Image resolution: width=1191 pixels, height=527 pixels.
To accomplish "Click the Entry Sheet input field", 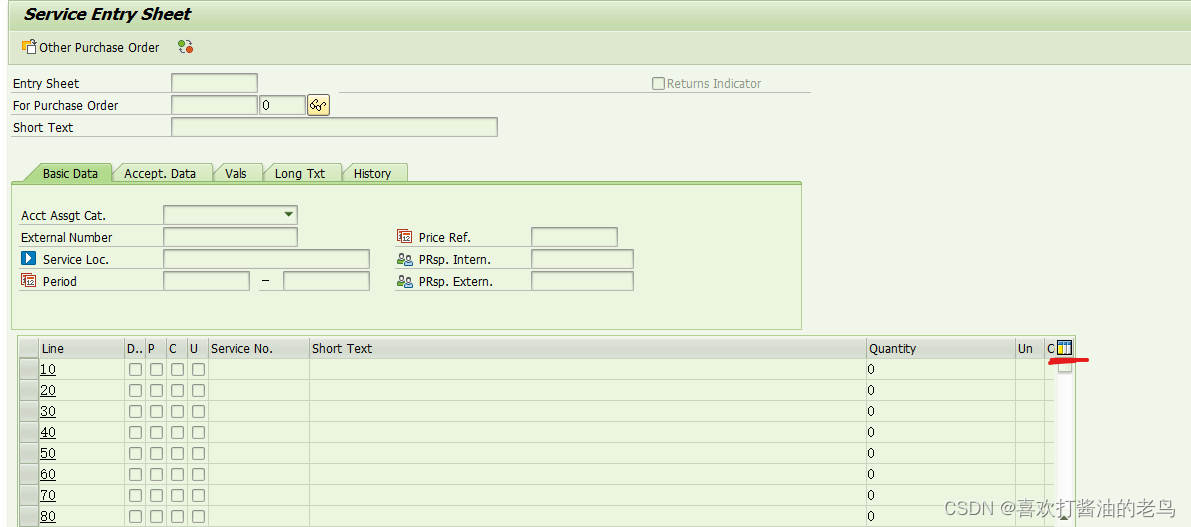I will tap(214, 84).
